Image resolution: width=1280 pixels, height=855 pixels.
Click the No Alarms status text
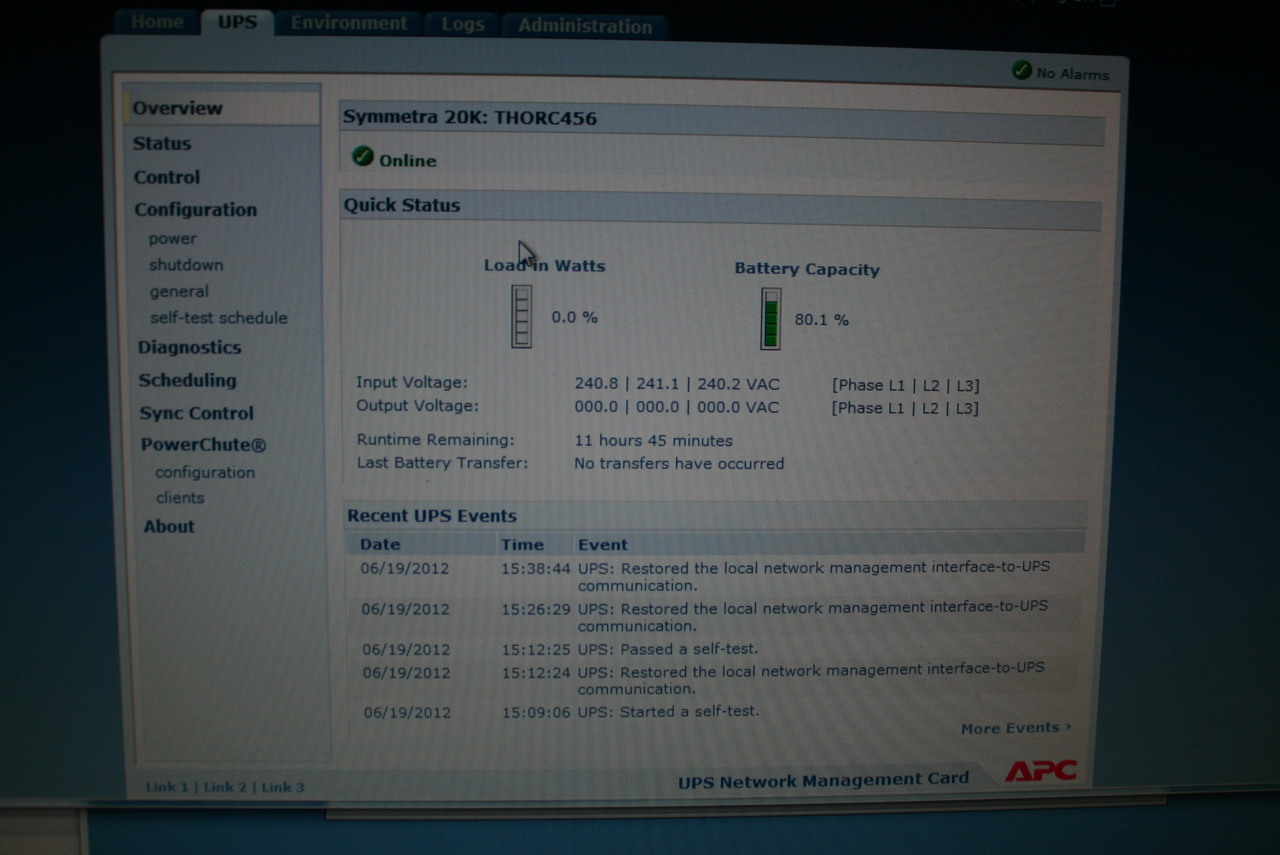[1072, 73]
